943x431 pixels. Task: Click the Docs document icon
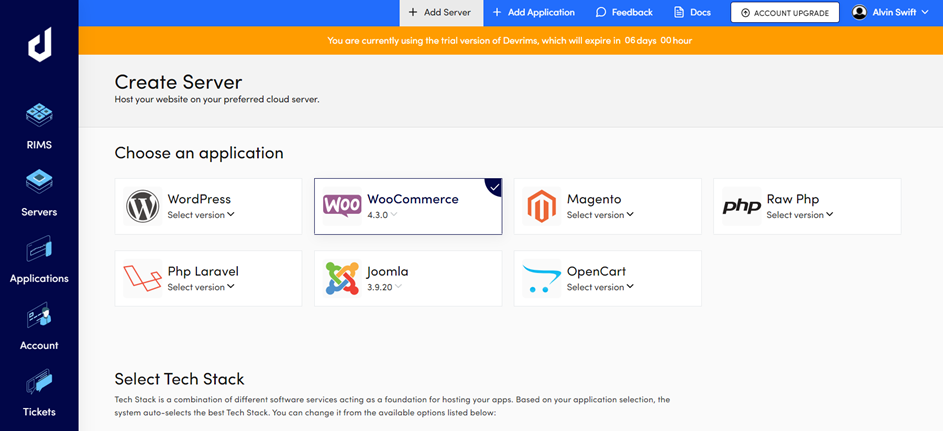pos(679,12)
